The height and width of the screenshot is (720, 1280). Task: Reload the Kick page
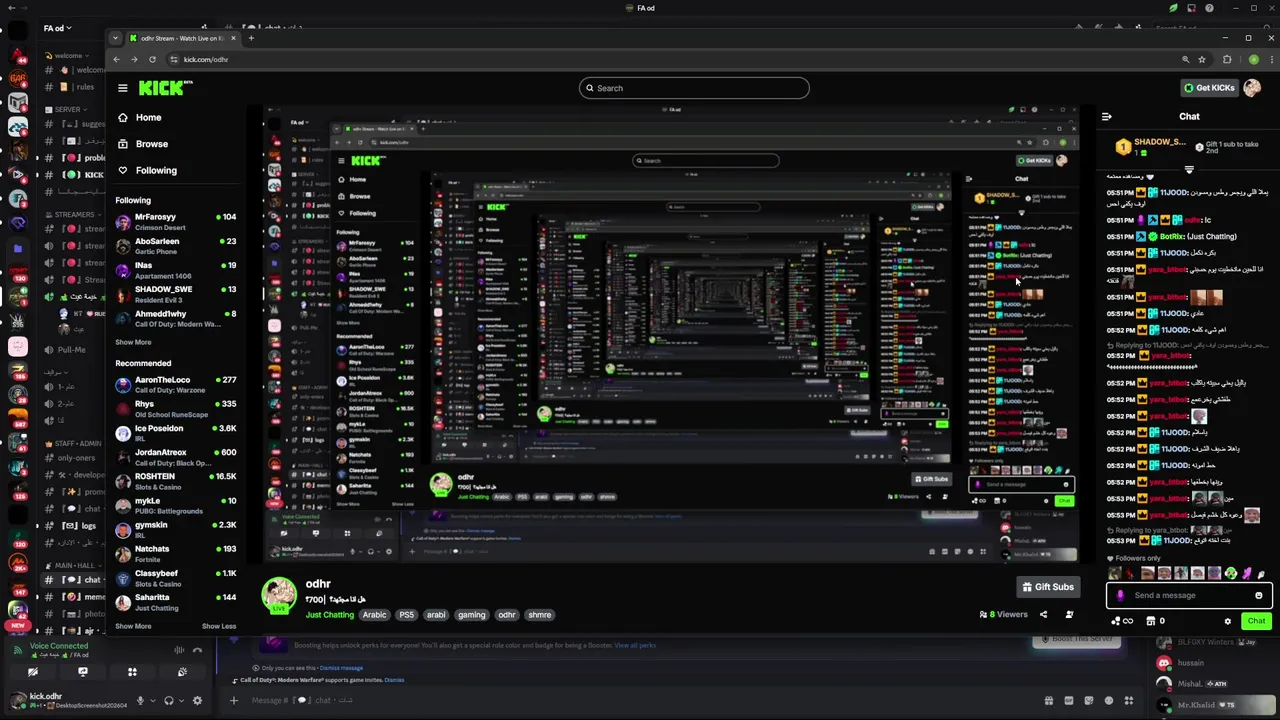click(152, 59)
